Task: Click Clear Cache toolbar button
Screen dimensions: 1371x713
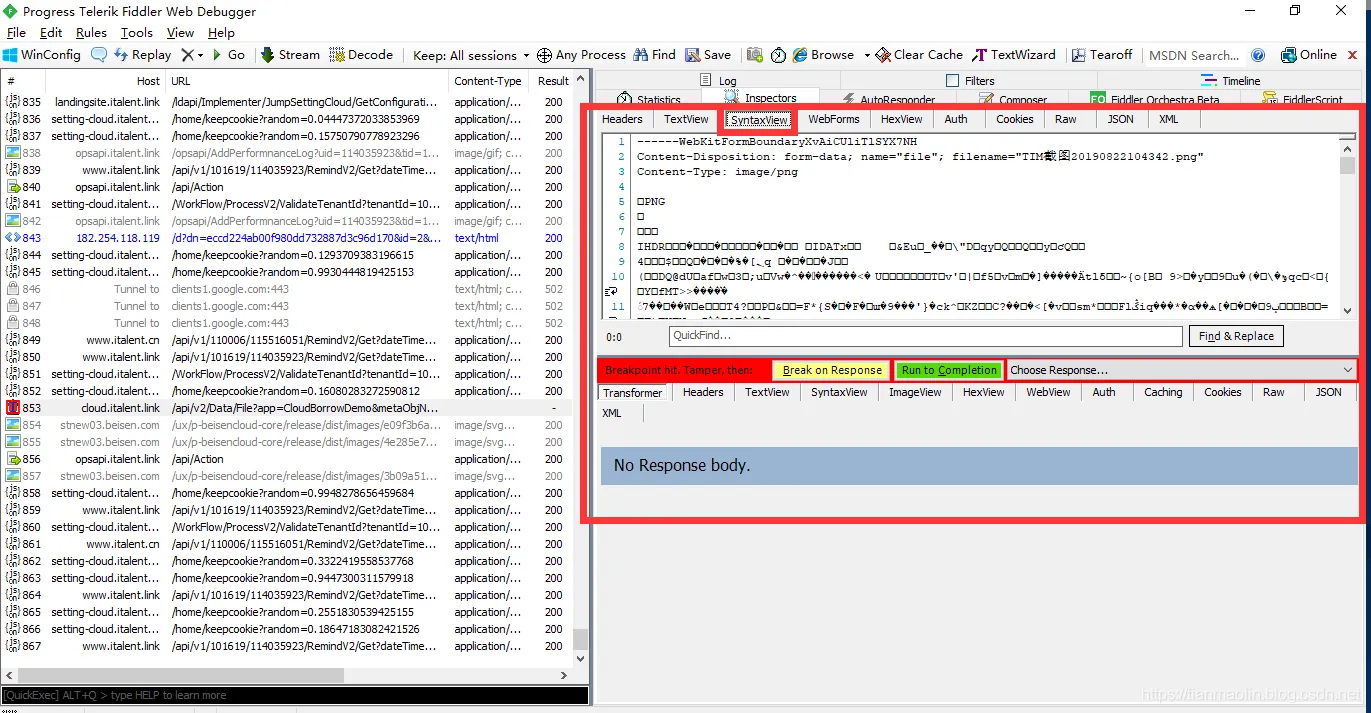Action: pos(919,55)
